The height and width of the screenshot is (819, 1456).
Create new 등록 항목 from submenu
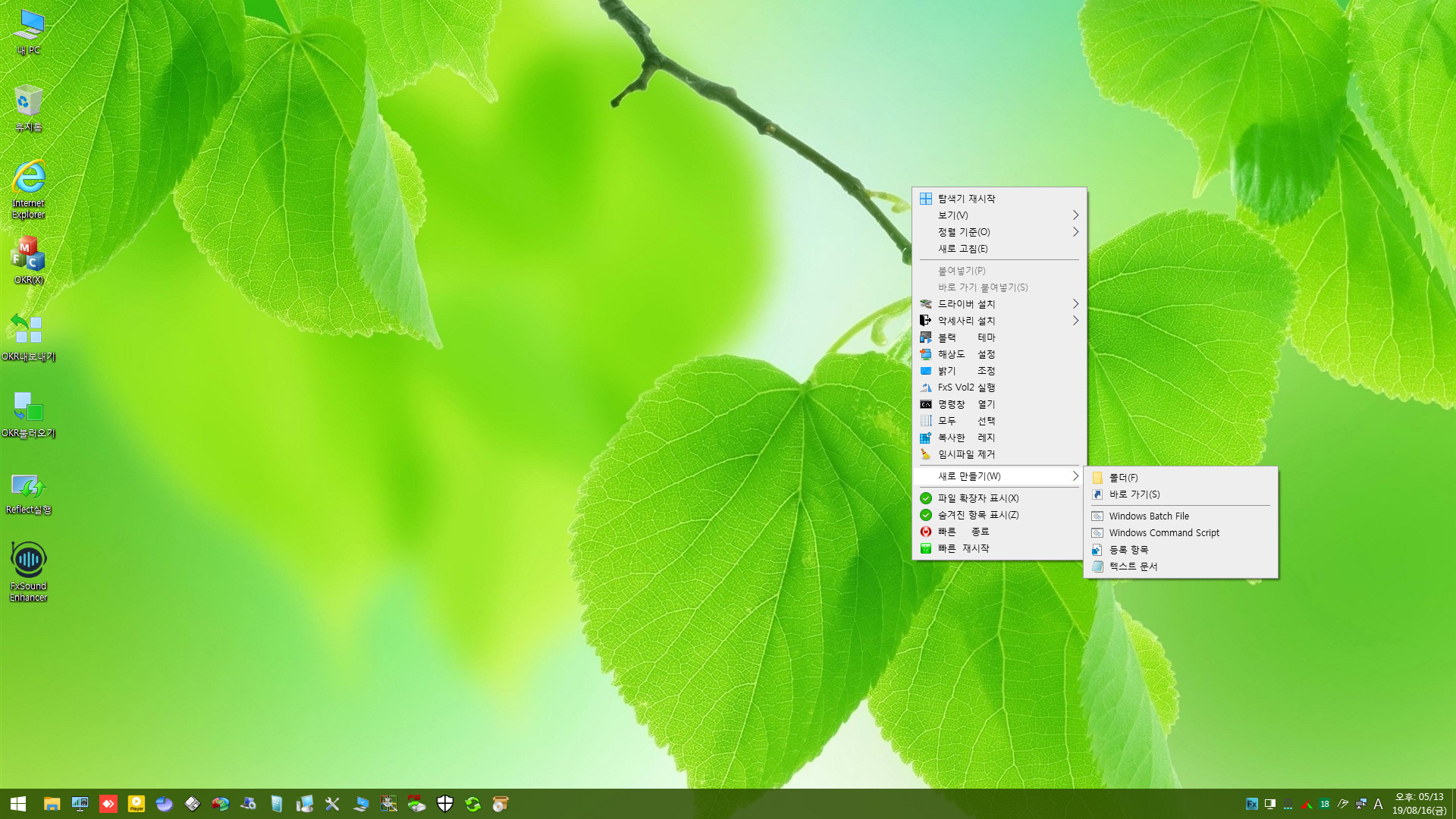click(x=1181, y=550)
